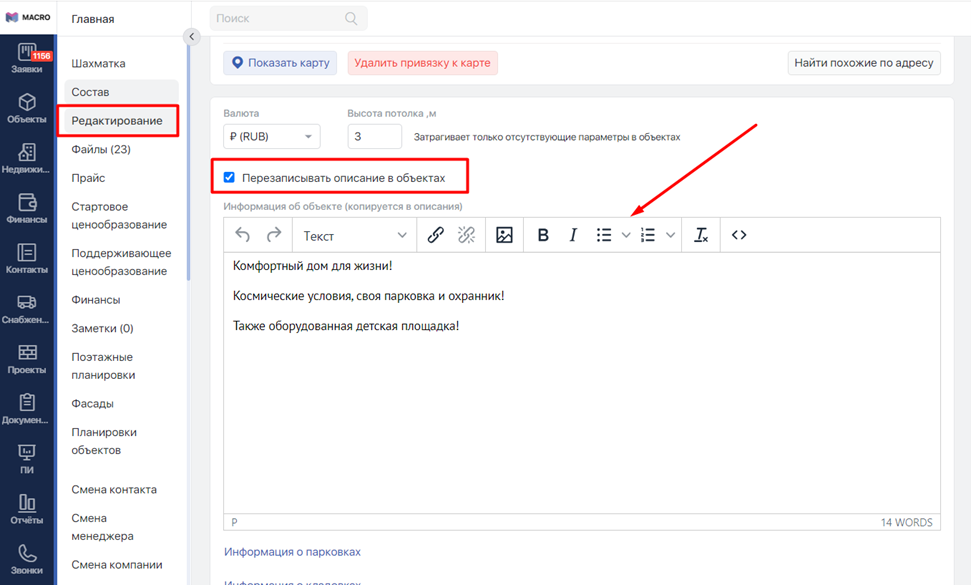Toggle bold formatting in the editor
Image resolution: width=971 pixels, height=585 pixels.
[x=543, y=235]
